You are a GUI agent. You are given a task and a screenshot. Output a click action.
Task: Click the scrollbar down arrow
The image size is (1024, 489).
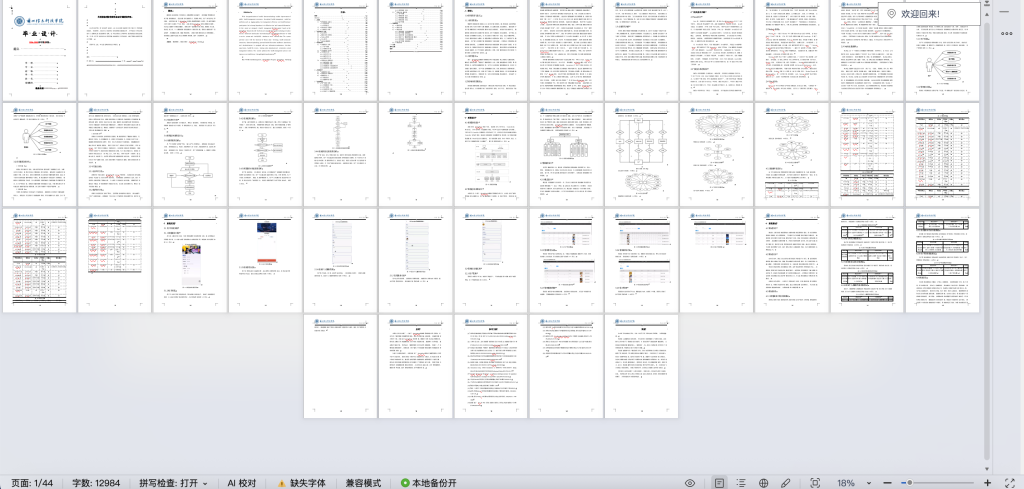987,469
